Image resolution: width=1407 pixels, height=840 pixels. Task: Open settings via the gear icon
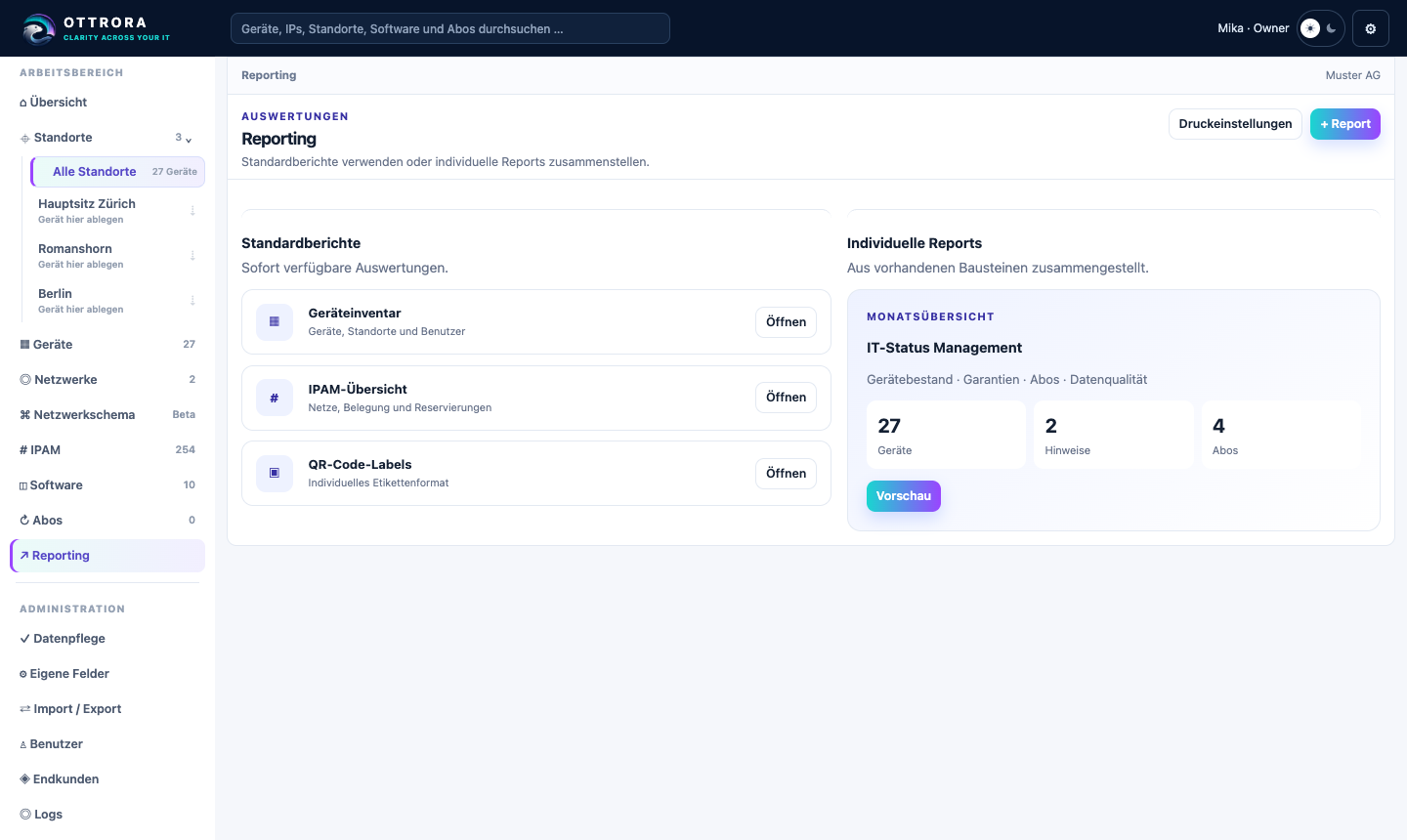pyautogui.click(x=1371, y=29)
